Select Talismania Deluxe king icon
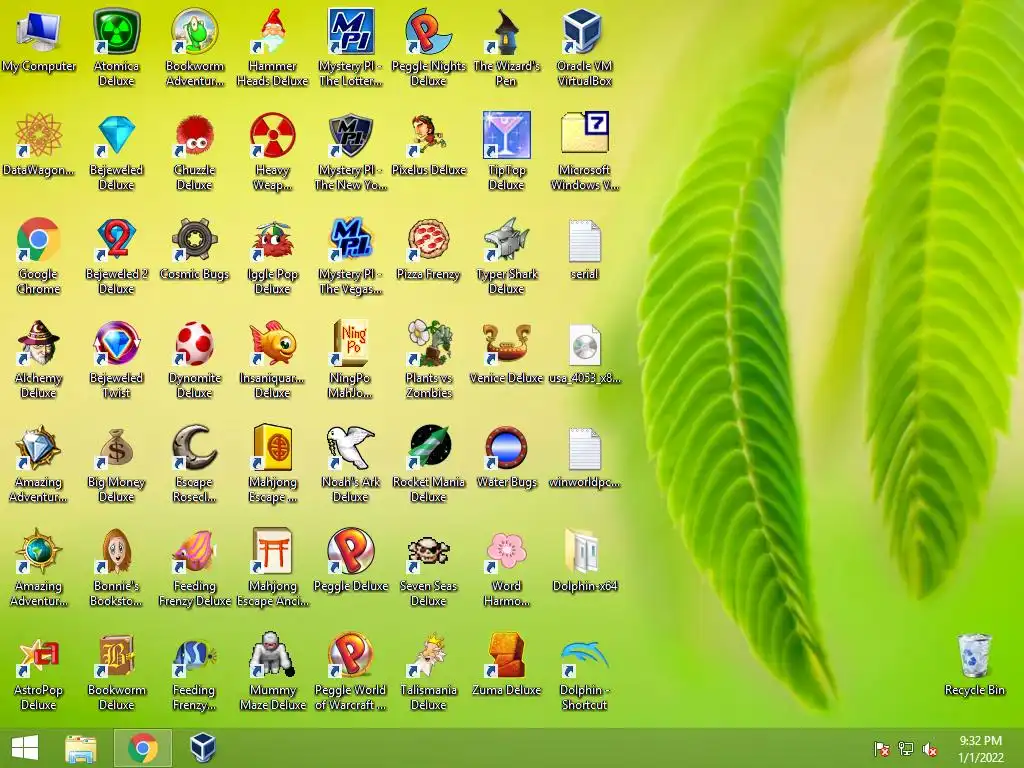This screenshot has width=1024, height=768. pyautogui.click(x=428, y=654)
